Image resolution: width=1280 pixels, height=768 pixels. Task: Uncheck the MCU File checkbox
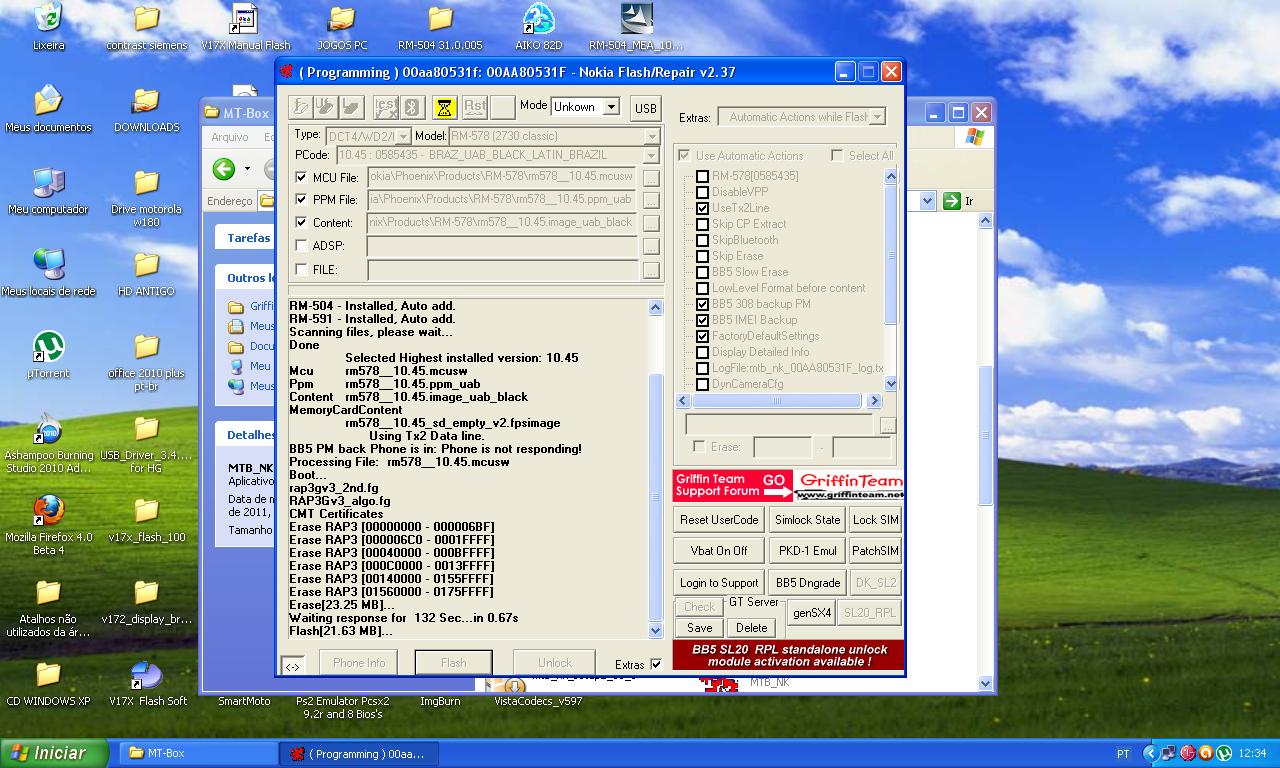(x=301, y=177)
